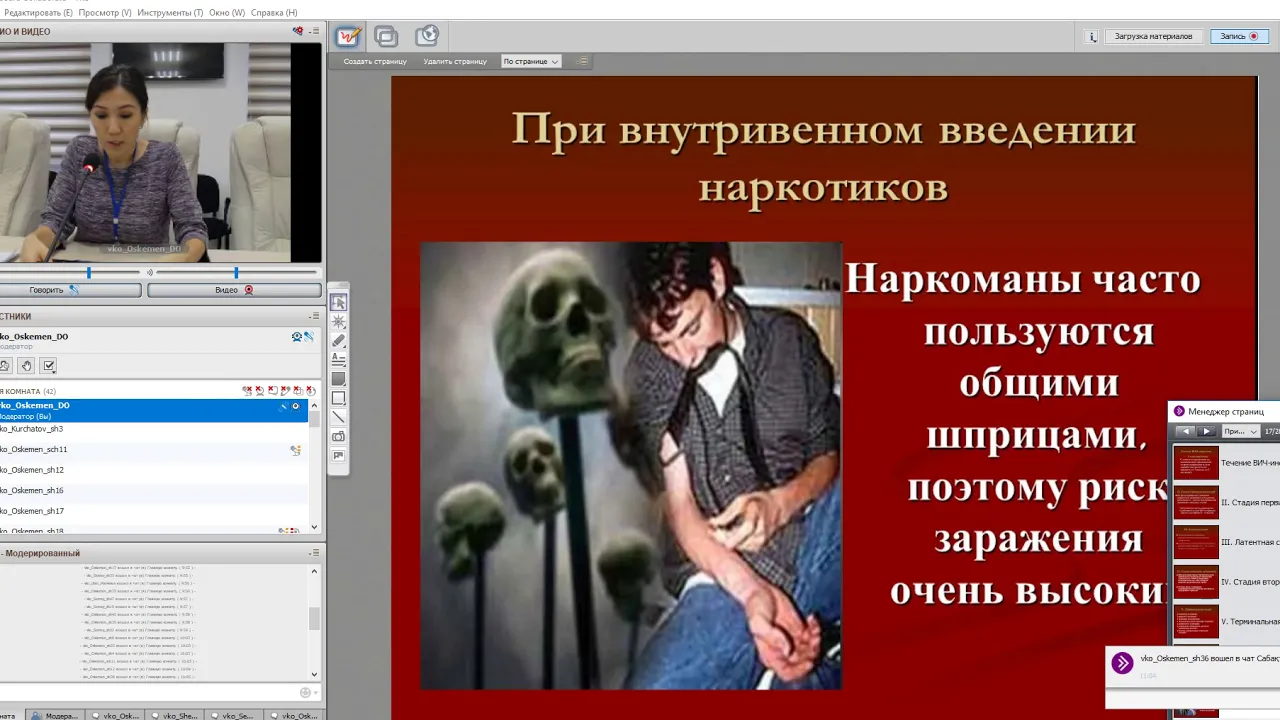Revoke whiteboard permission for all participants
The width and height of the screenshot is (1280, 720).
click(x=285, y=390)
